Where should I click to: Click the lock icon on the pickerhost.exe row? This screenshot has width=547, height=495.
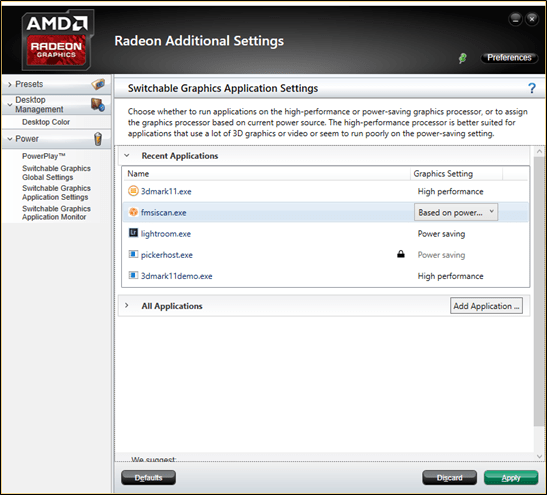pos(401,254)
